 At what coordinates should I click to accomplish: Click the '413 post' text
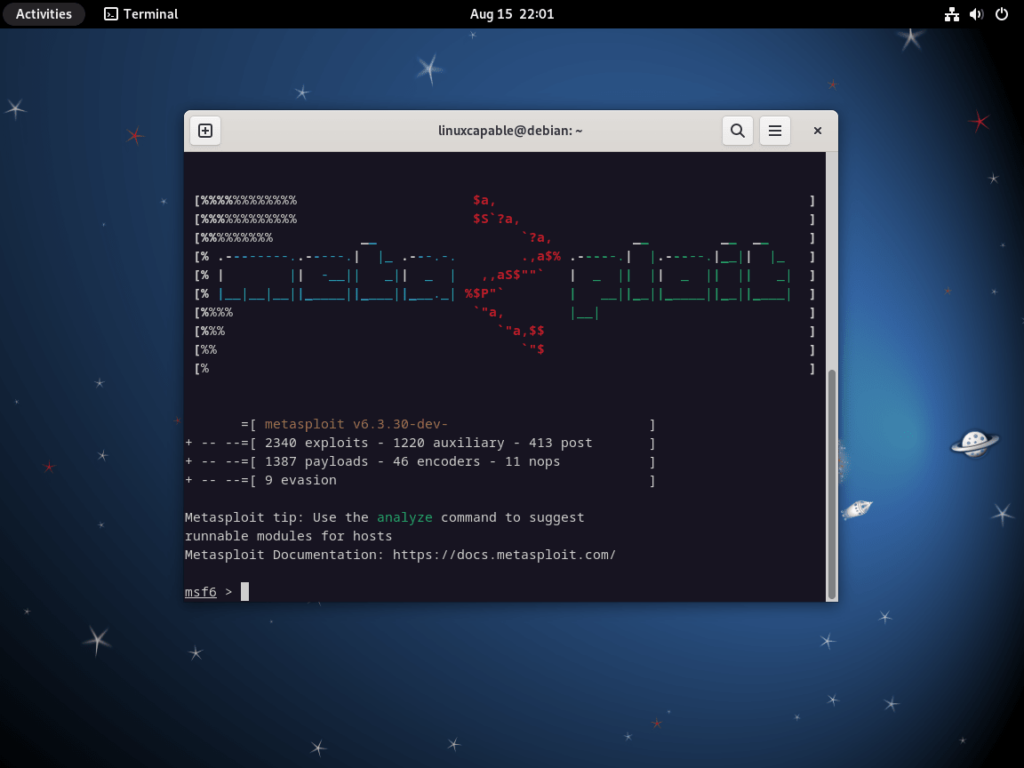560,443
